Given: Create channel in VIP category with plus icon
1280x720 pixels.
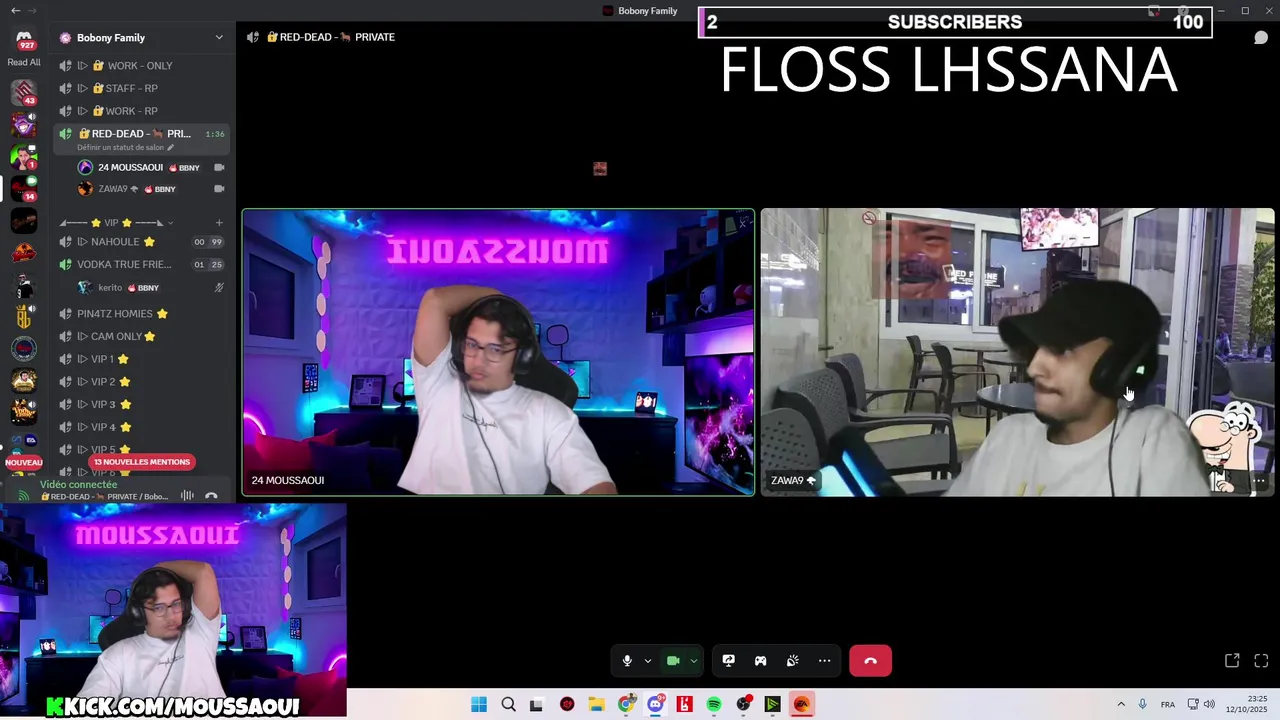Looking at the screenshot, I should click(219, 223).
